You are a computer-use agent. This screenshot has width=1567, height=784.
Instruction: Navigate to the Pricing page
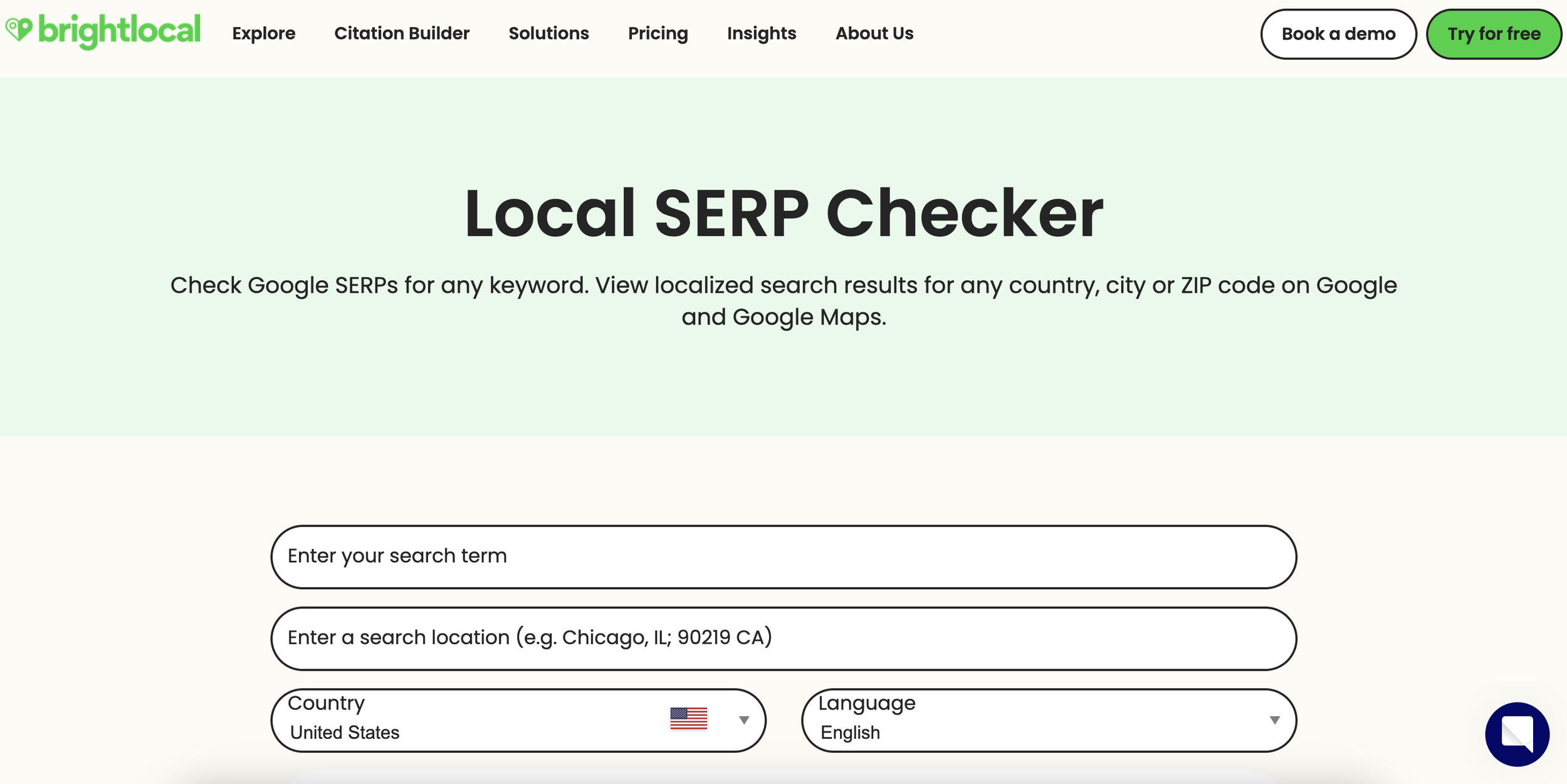658,33
